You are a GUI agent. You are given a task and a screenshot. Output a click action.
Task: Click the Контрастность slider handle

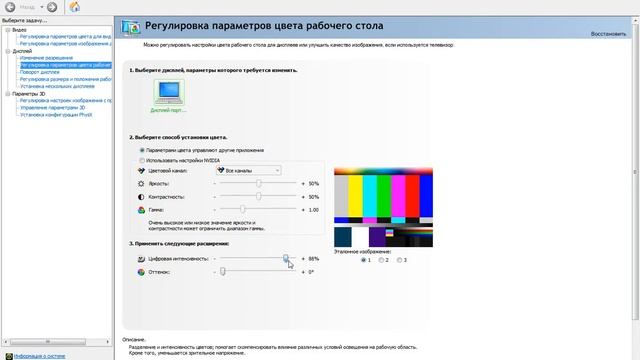click(258, 197)
